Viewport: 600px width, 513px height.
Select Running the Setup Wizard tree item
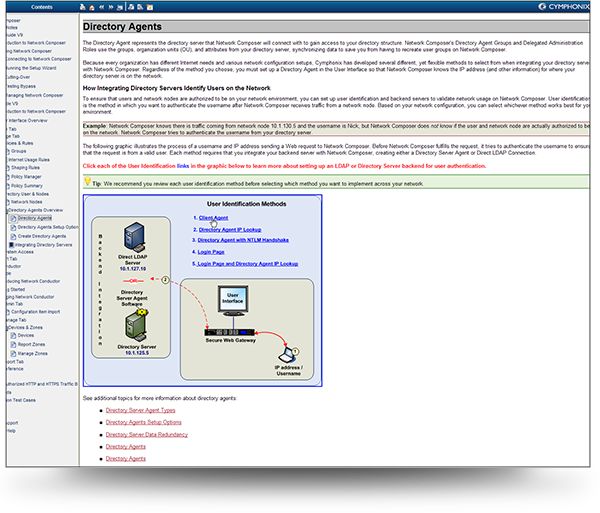[31, 68]
